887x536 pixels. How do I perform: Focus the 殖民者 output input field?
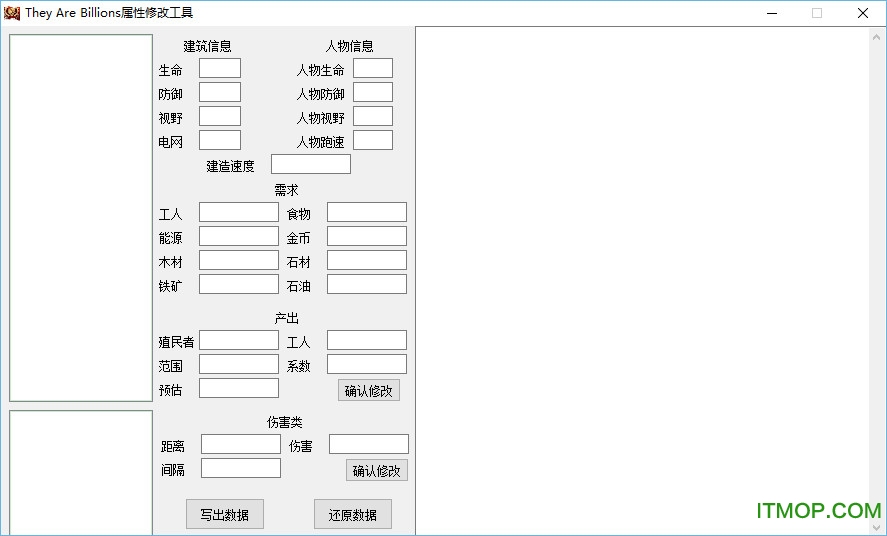click(x=239, y=340)
